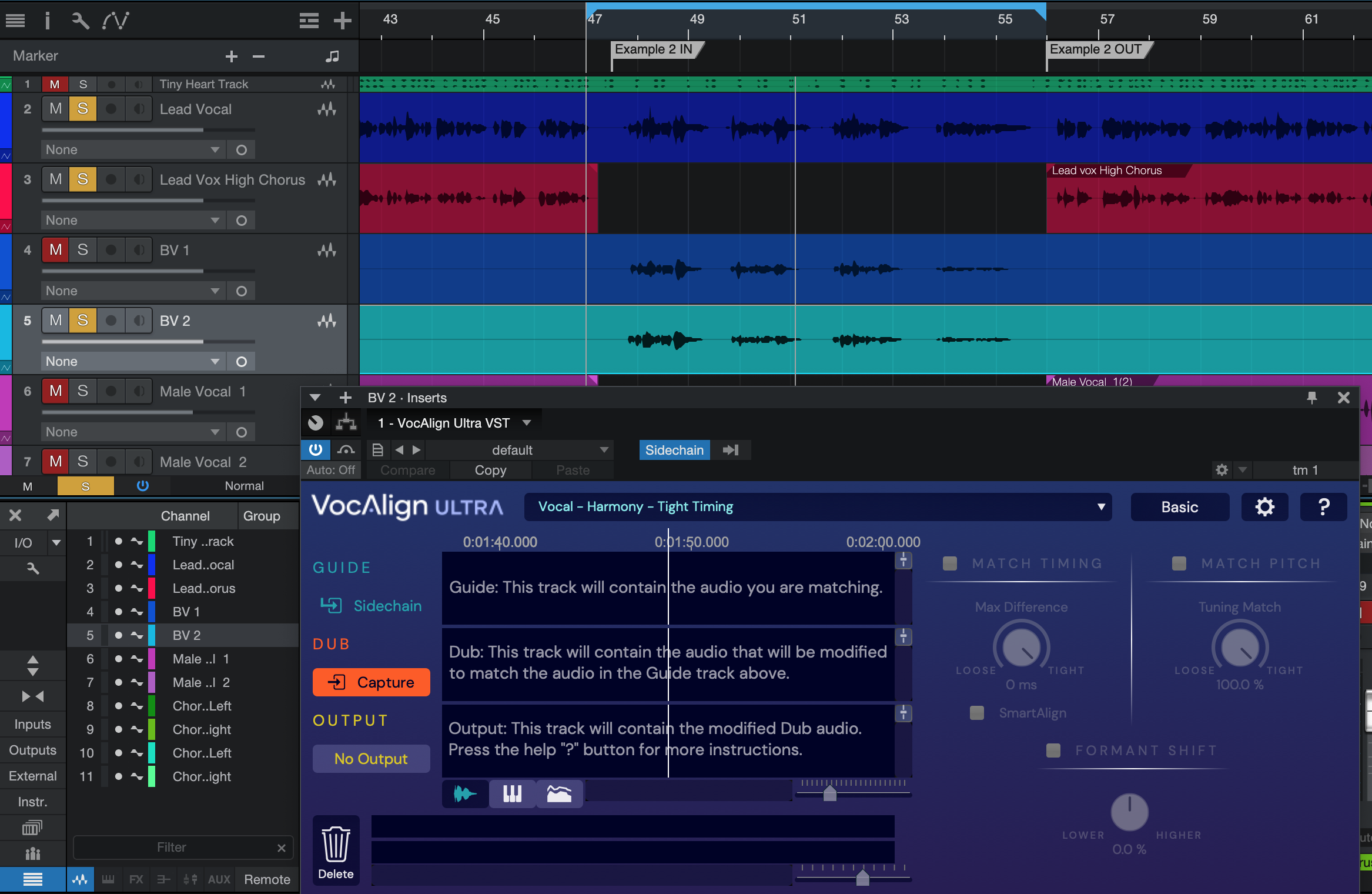1372x894 pixels.
Task: Enable the Match Timing checkbox
Action: (x=949, y=563)
